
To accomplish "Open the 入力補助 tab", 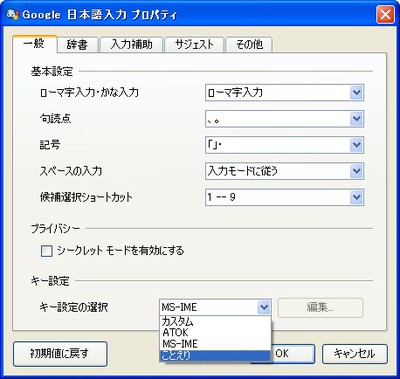I will (131, 45).
